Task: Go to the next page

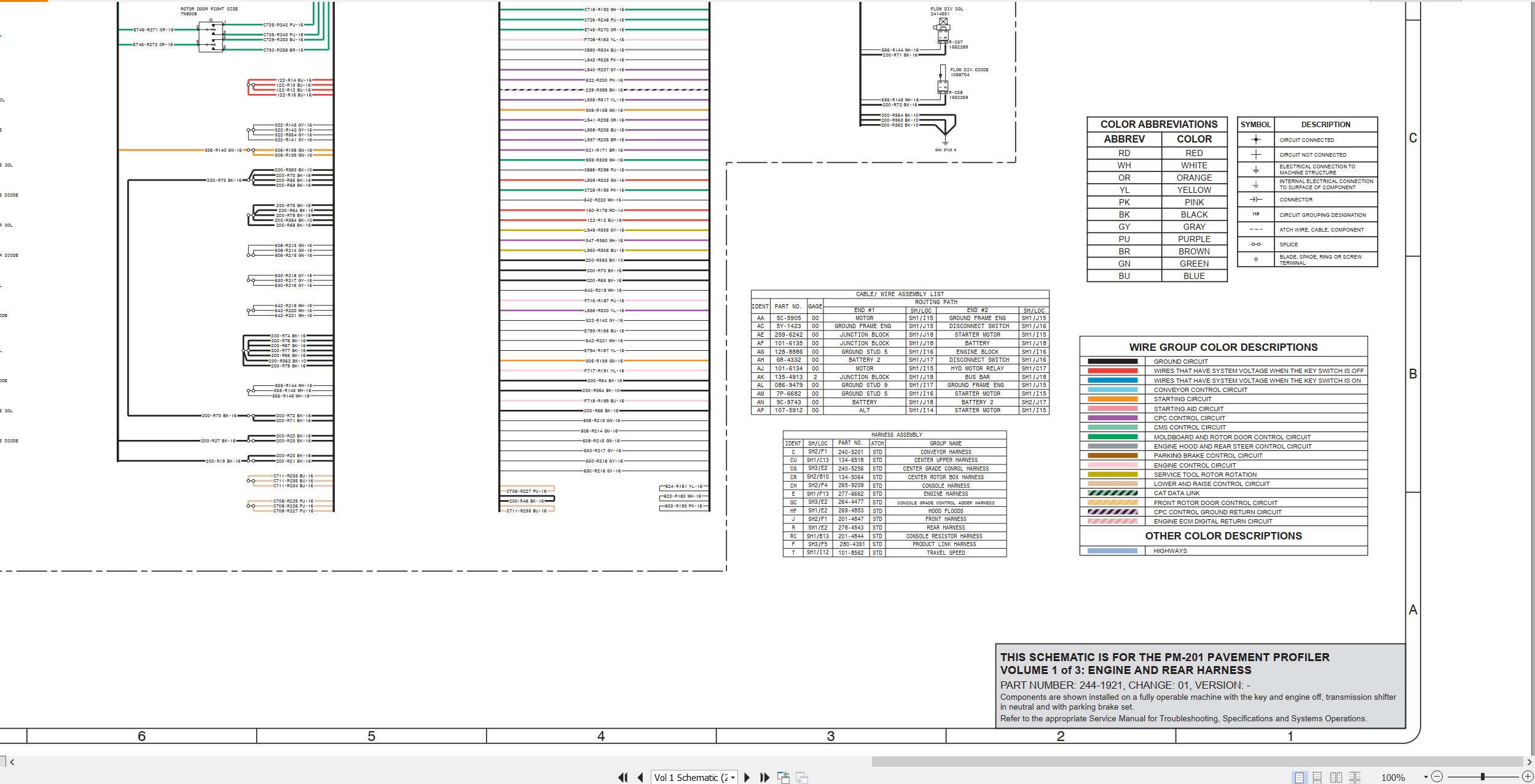Action: click(x=747, y=777)
